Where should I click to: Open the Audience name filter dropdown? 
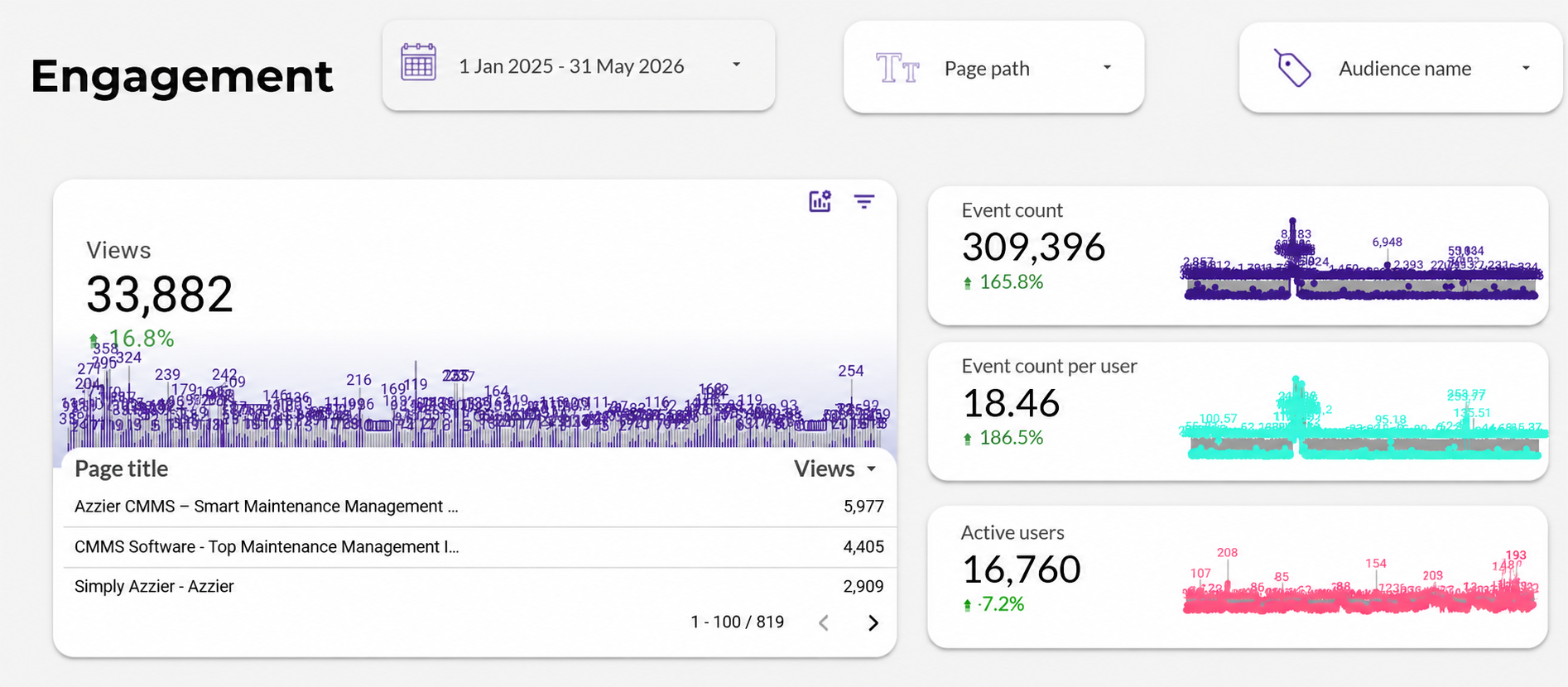[x=1401, y=68]
